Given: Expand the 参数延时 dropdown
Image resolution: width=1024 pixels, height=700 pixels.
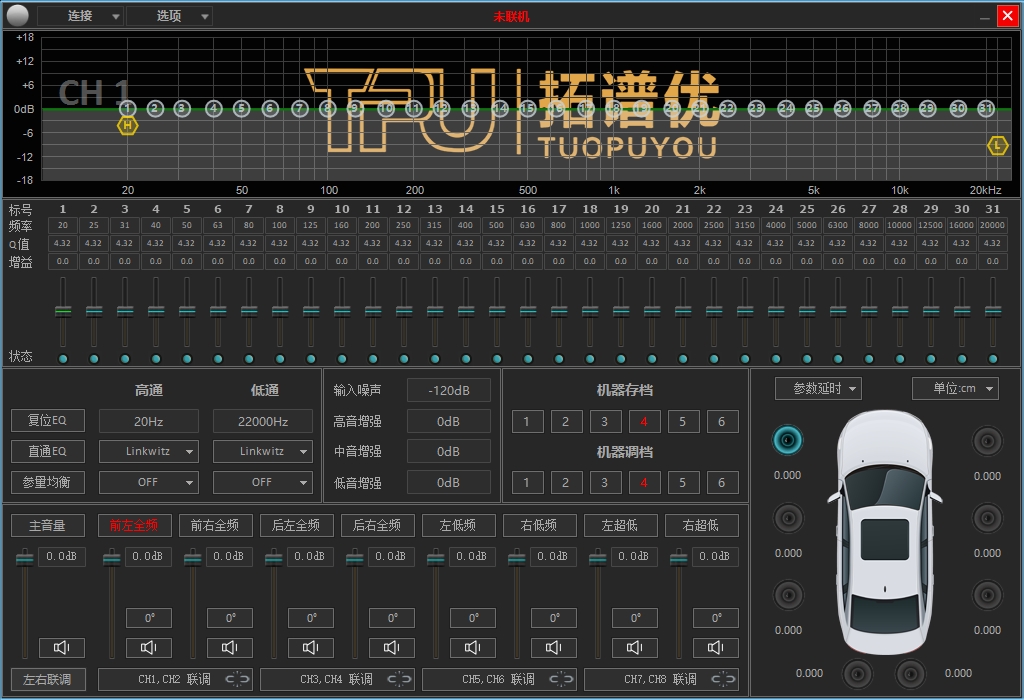Looking at the screenshot, I should [818, 389].
